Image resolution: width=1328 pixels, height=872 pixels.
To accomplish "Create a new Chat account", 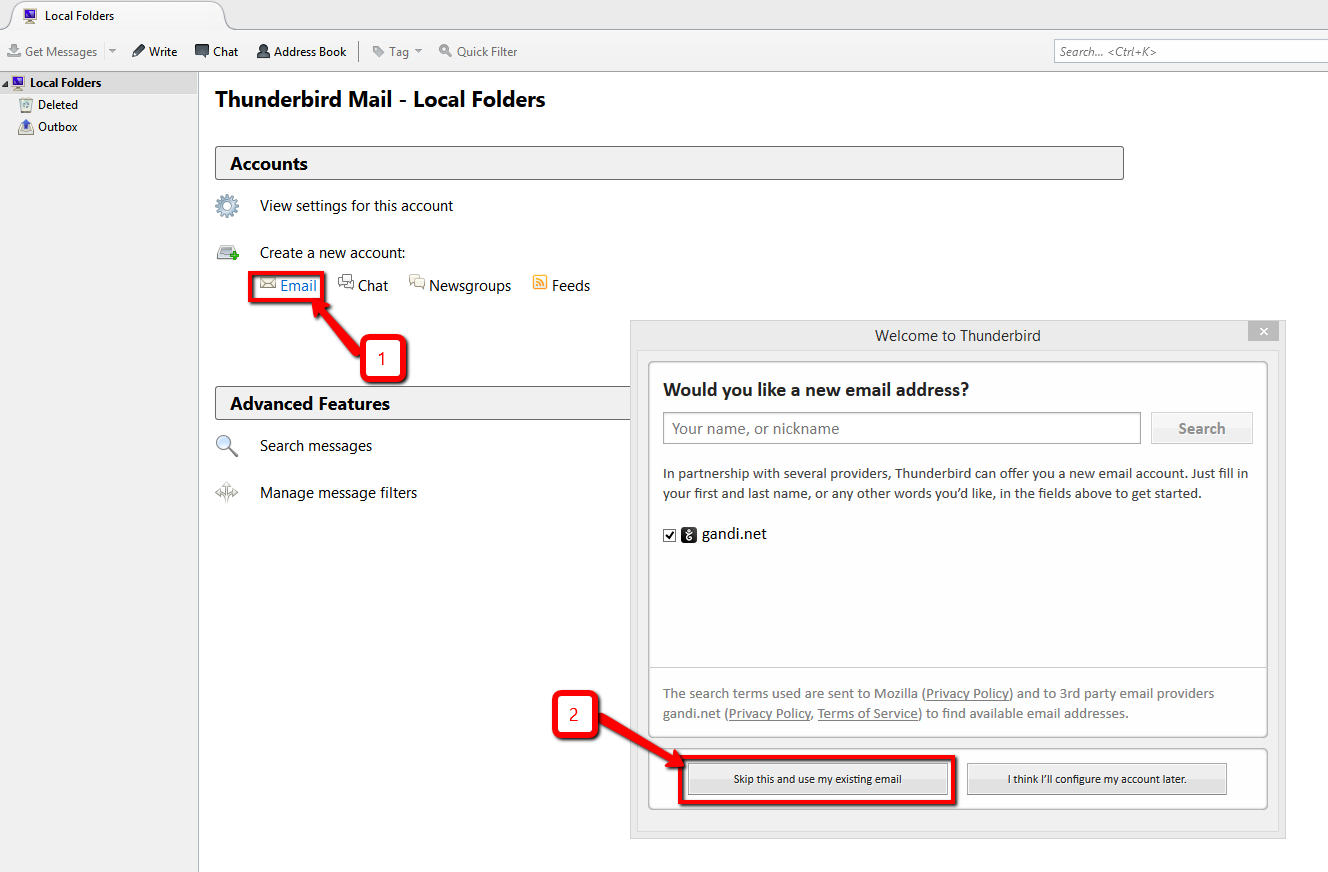I will coord(373,285).
